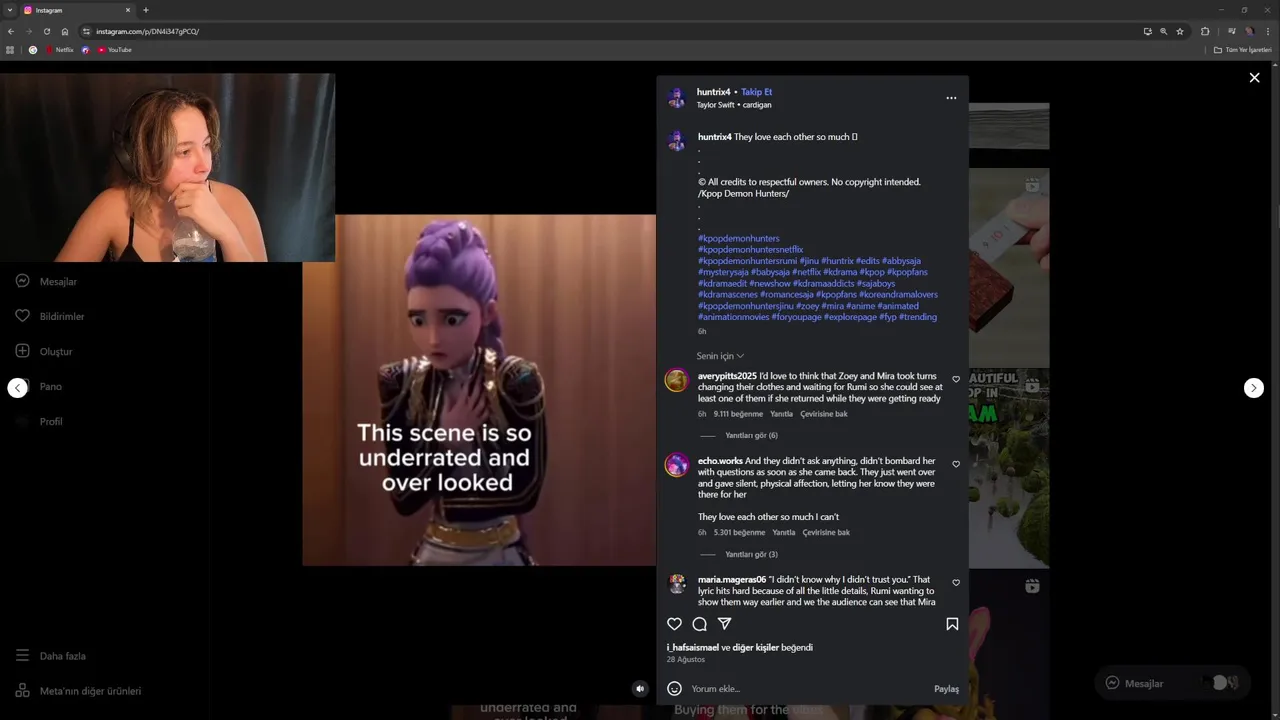Open the three-dot post options menu
Screen dimensions: 1280x720
pos(951,98)
